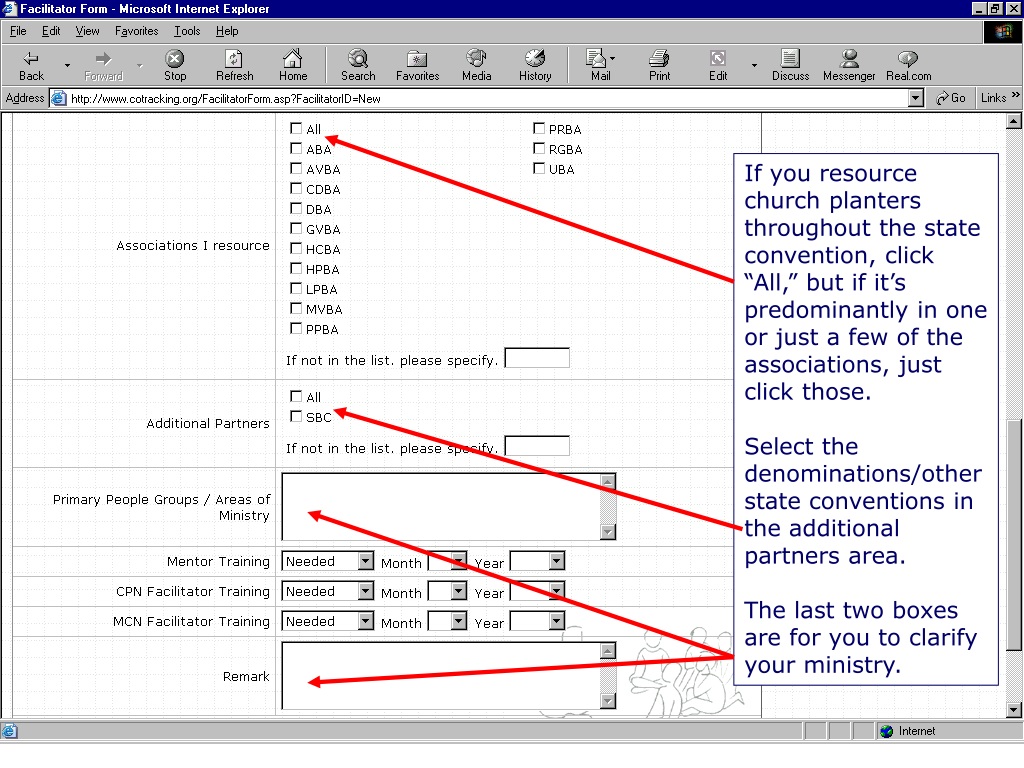Viewport: 1024px width, 768px height.
Task: Open Real.com toolbar icon
Action: [x=908, y=65]
